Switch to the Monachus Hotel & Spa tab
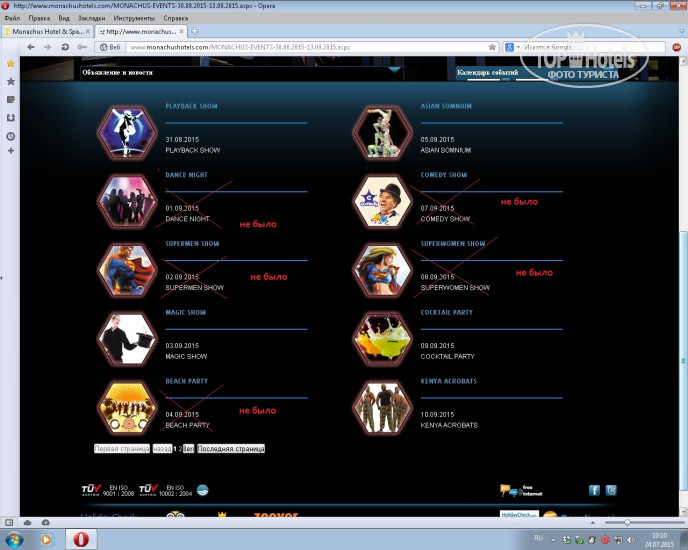 tap(48, 32)
